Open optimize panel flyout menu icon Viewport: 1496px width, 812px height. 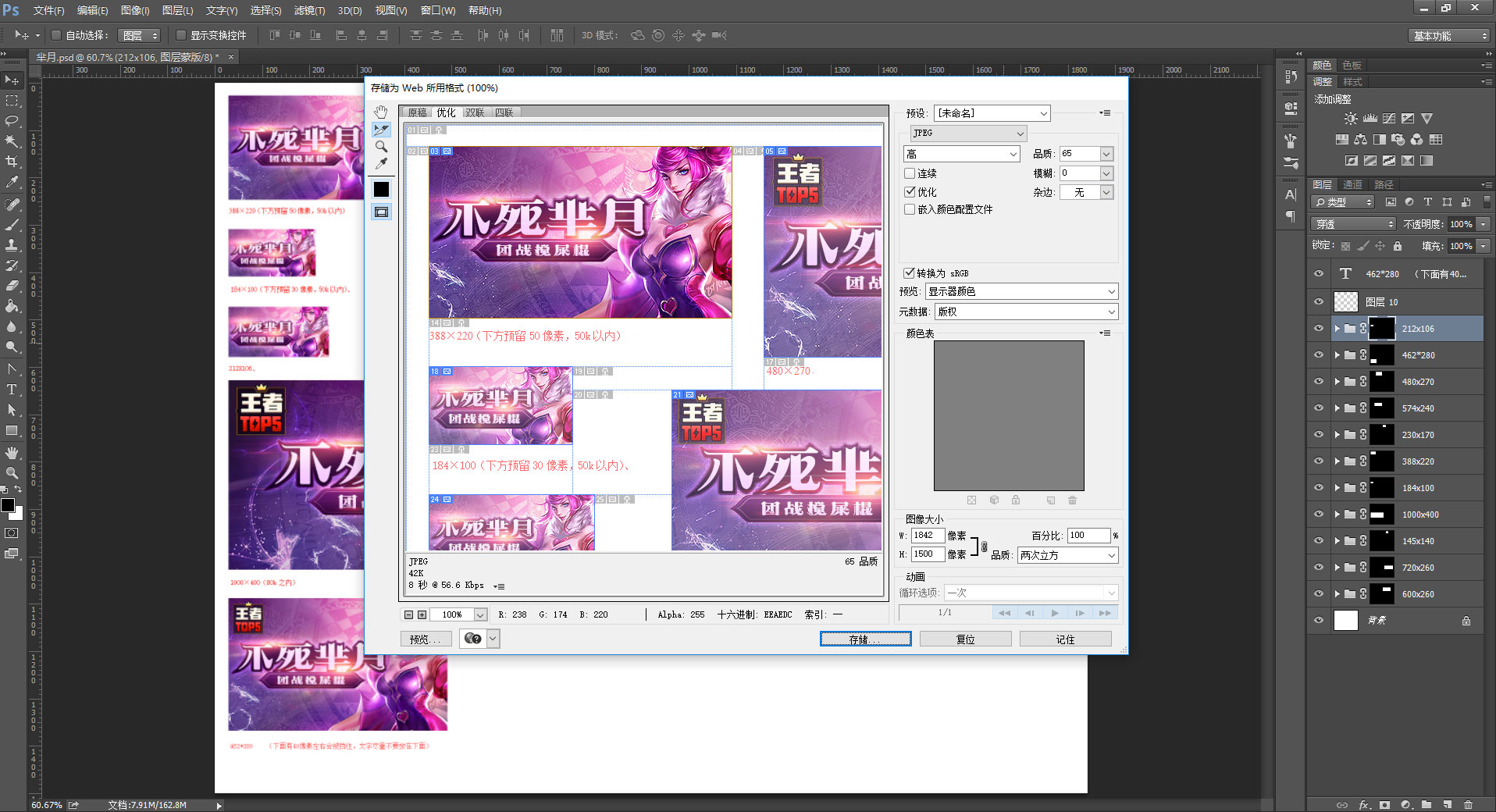coord(1105,113)
